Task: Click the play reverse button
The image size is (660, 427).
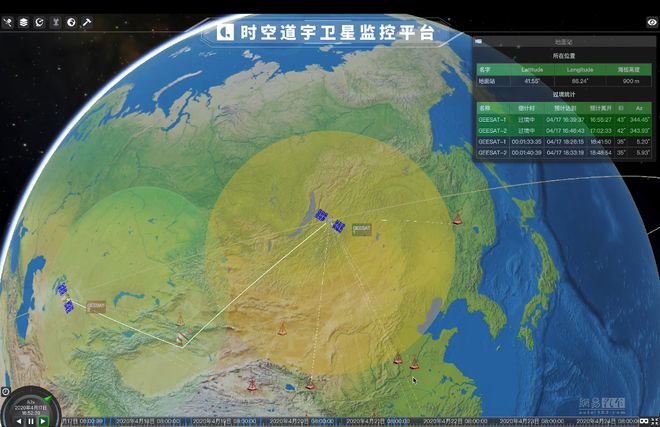Action: click(x=18, y=422)
